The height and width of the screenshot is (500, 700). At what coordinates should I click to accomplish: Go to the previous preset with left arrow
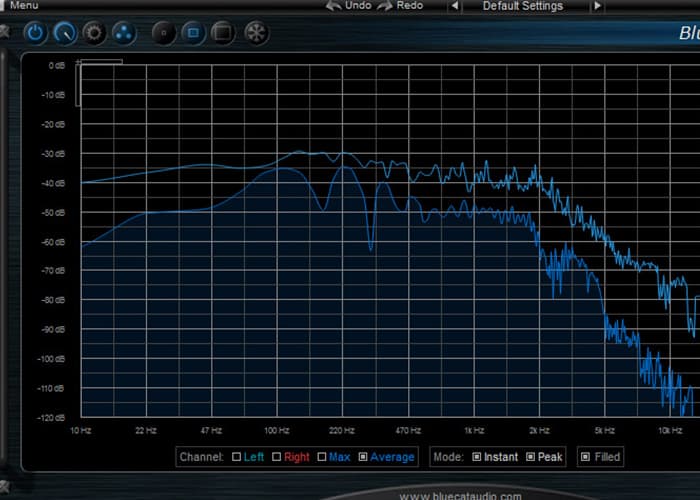point(455,6)
